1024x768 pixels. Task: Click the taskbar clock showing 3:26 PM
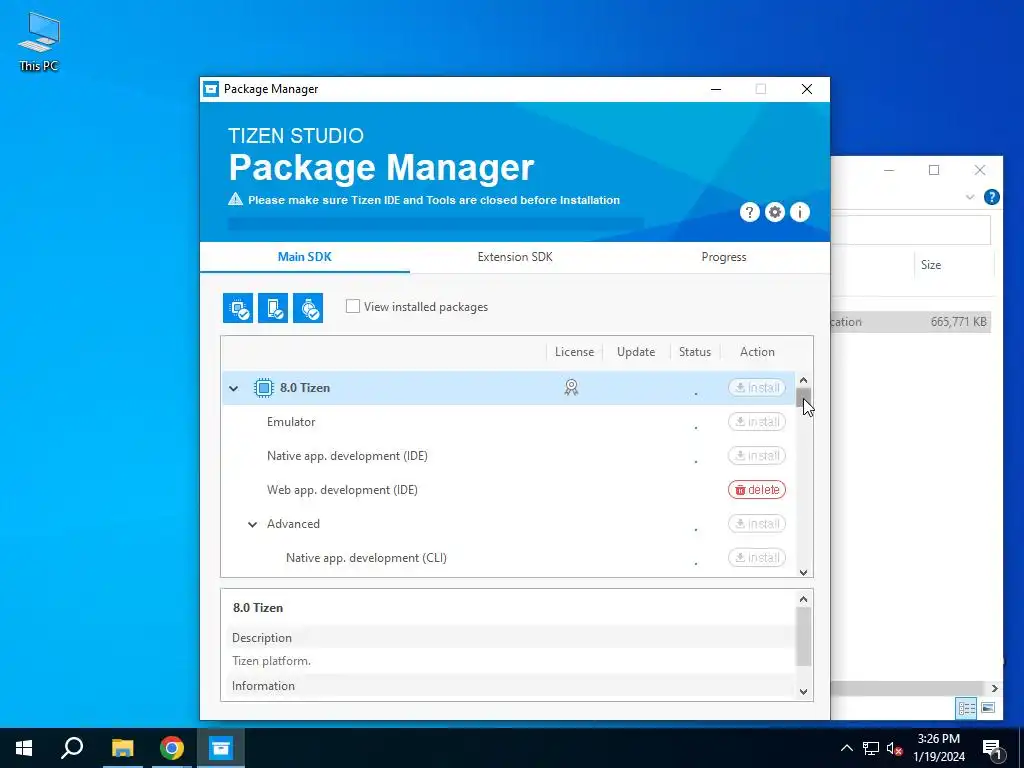(938, 748)
